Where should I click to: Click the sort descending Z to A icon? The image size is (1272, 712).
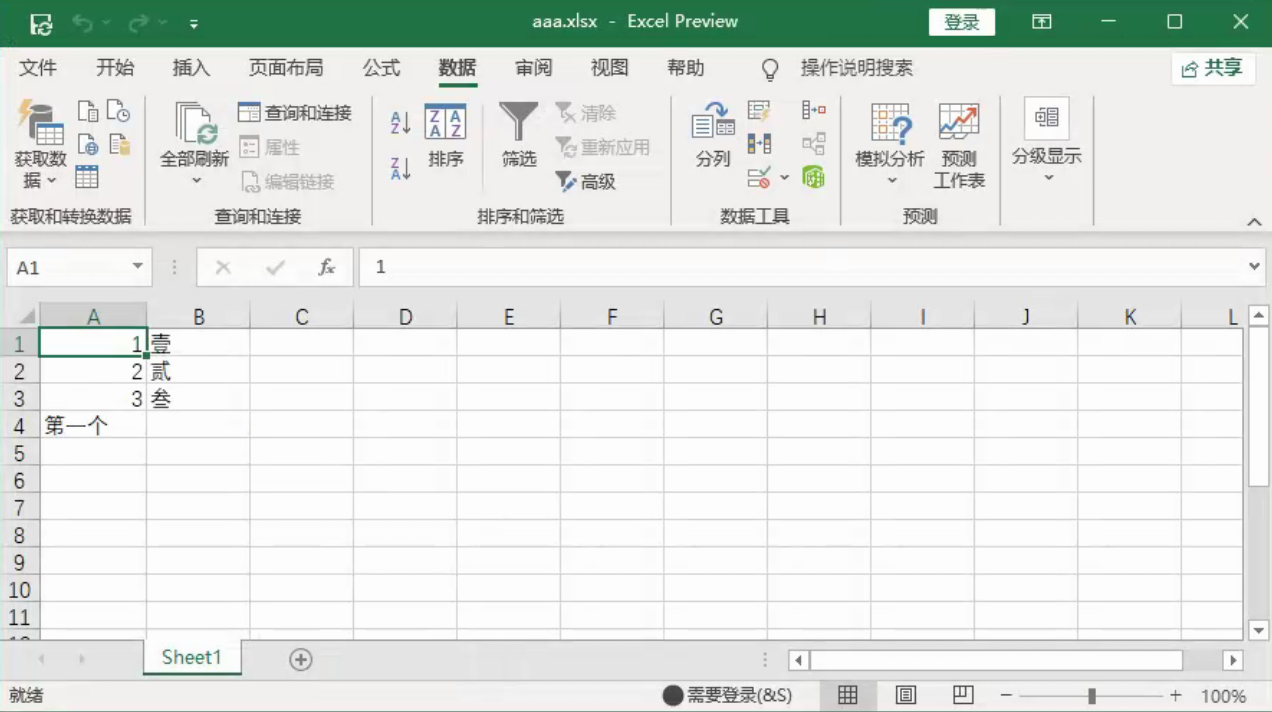coord(400,168)
